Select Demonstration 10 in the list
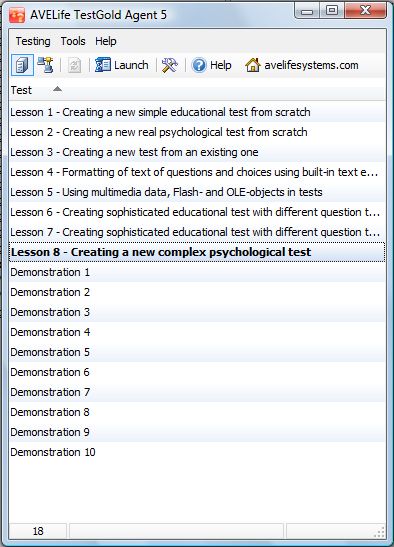394x547 pixels. coord(198,452)
